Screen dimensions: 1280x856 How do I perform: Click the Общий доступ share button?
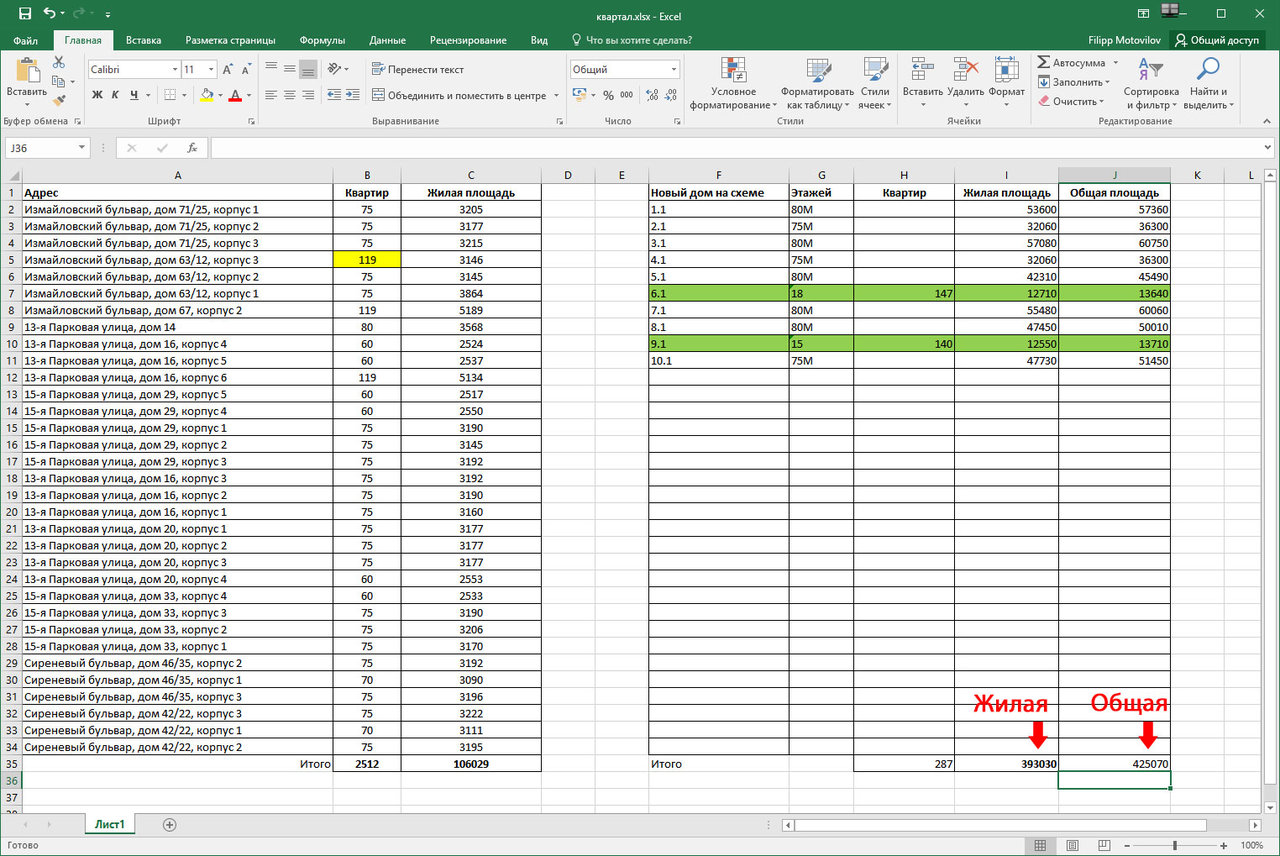click(x=1217, y=40)
